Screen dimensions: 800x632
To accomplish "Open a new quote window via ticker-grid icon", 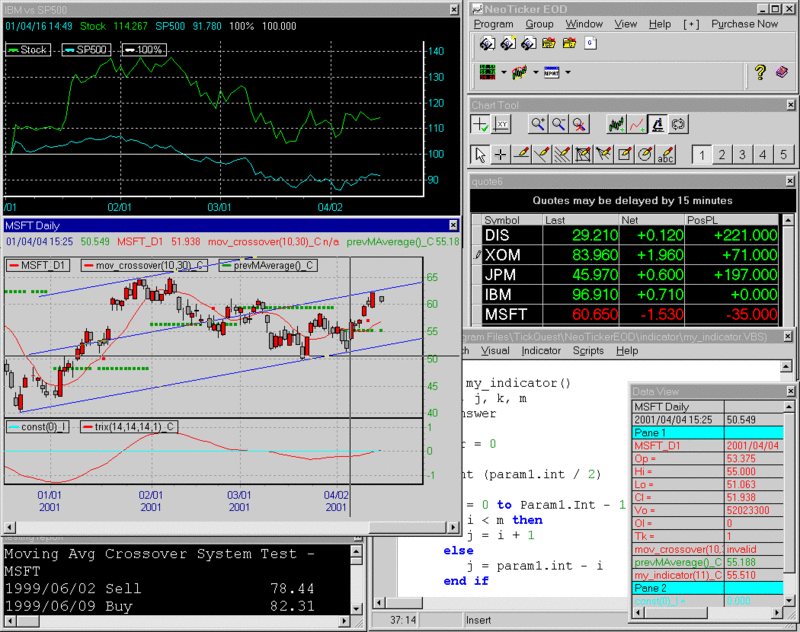I will coord(488,72).
